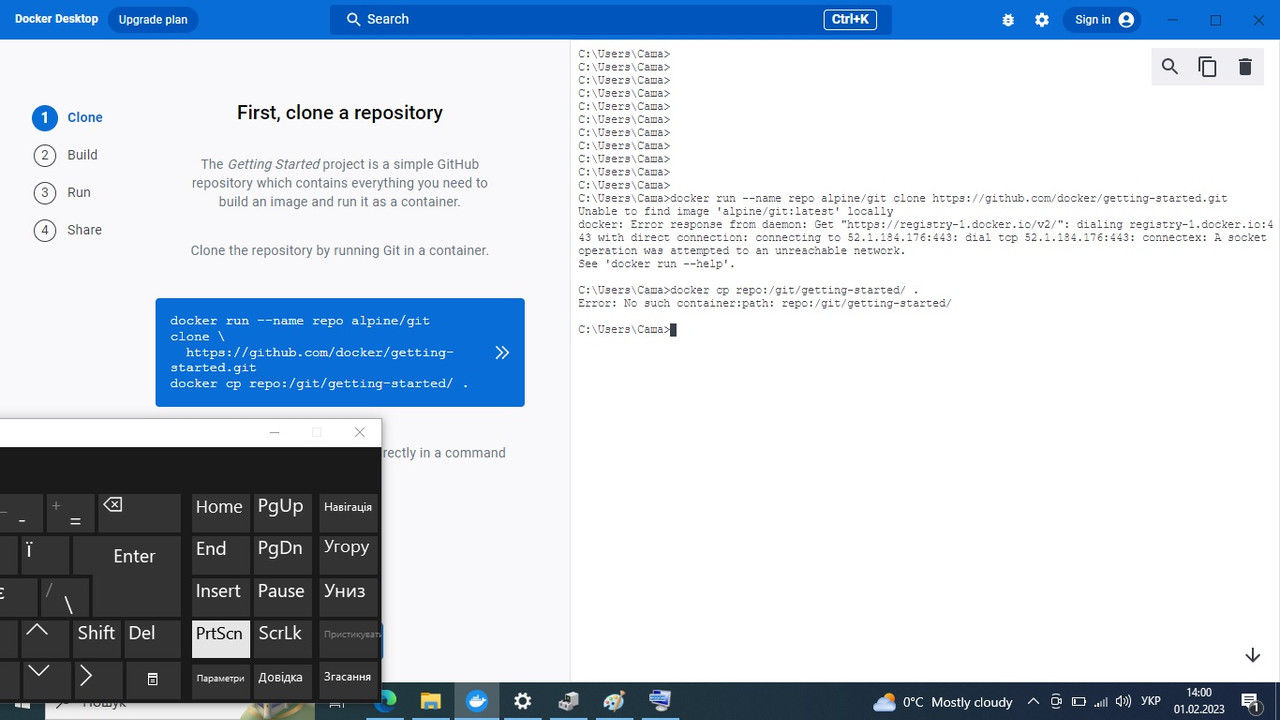1280x720 pixels.
Task: Open Docker Desktop settings gear
Action: [1042, 20]
